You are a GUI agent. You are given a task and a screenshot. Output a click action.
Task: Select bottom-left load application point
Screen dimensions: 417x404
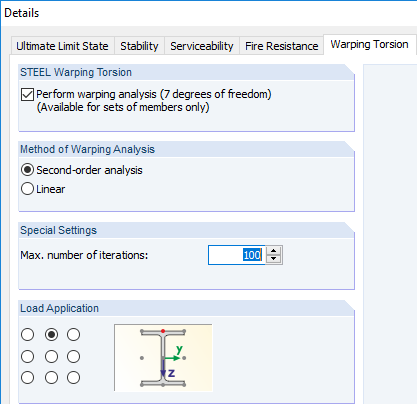click(27, 378)
